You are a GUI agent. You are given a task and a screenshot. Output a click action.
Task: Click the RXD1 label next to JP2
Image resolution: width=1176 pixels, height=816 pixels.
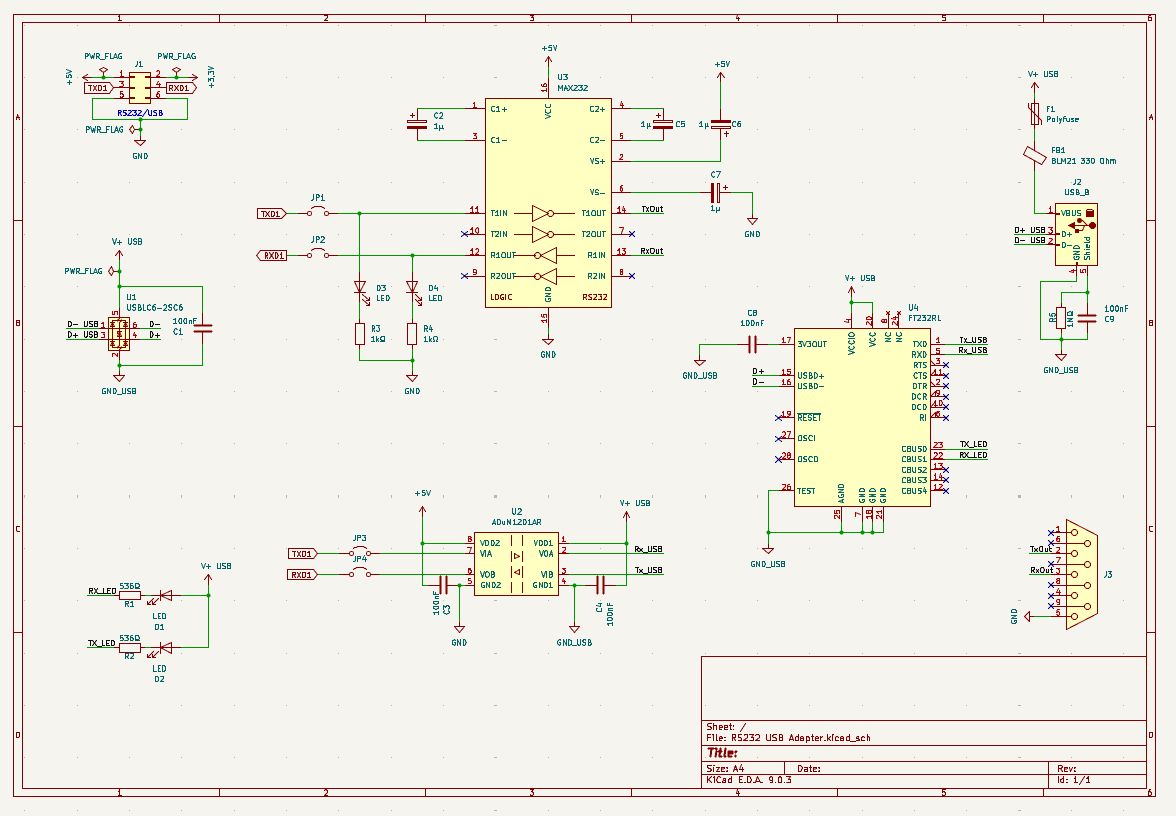tap(271, 255)
